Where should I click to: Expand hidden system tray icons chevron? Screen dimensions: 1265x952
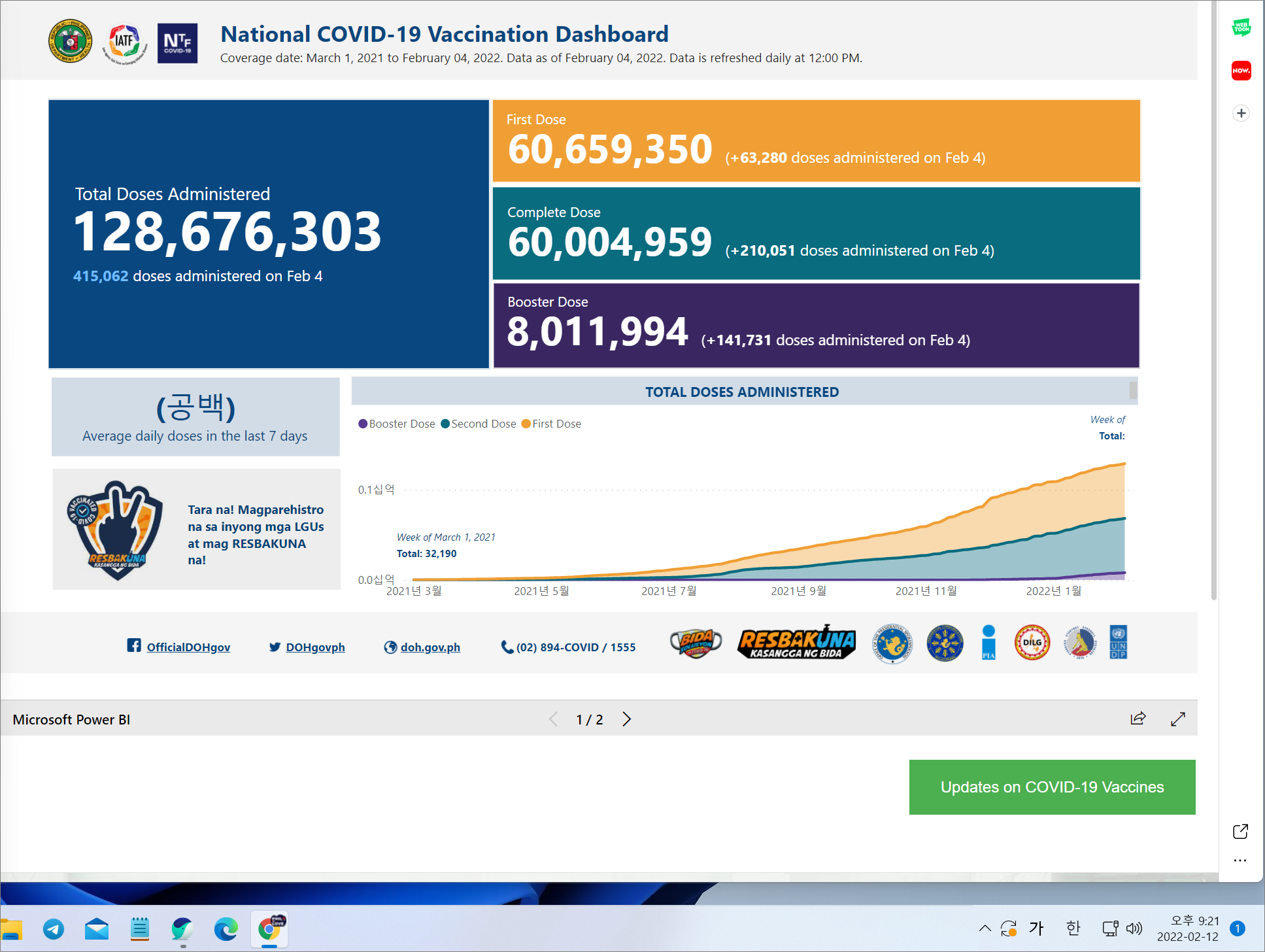tap(985, 928)
